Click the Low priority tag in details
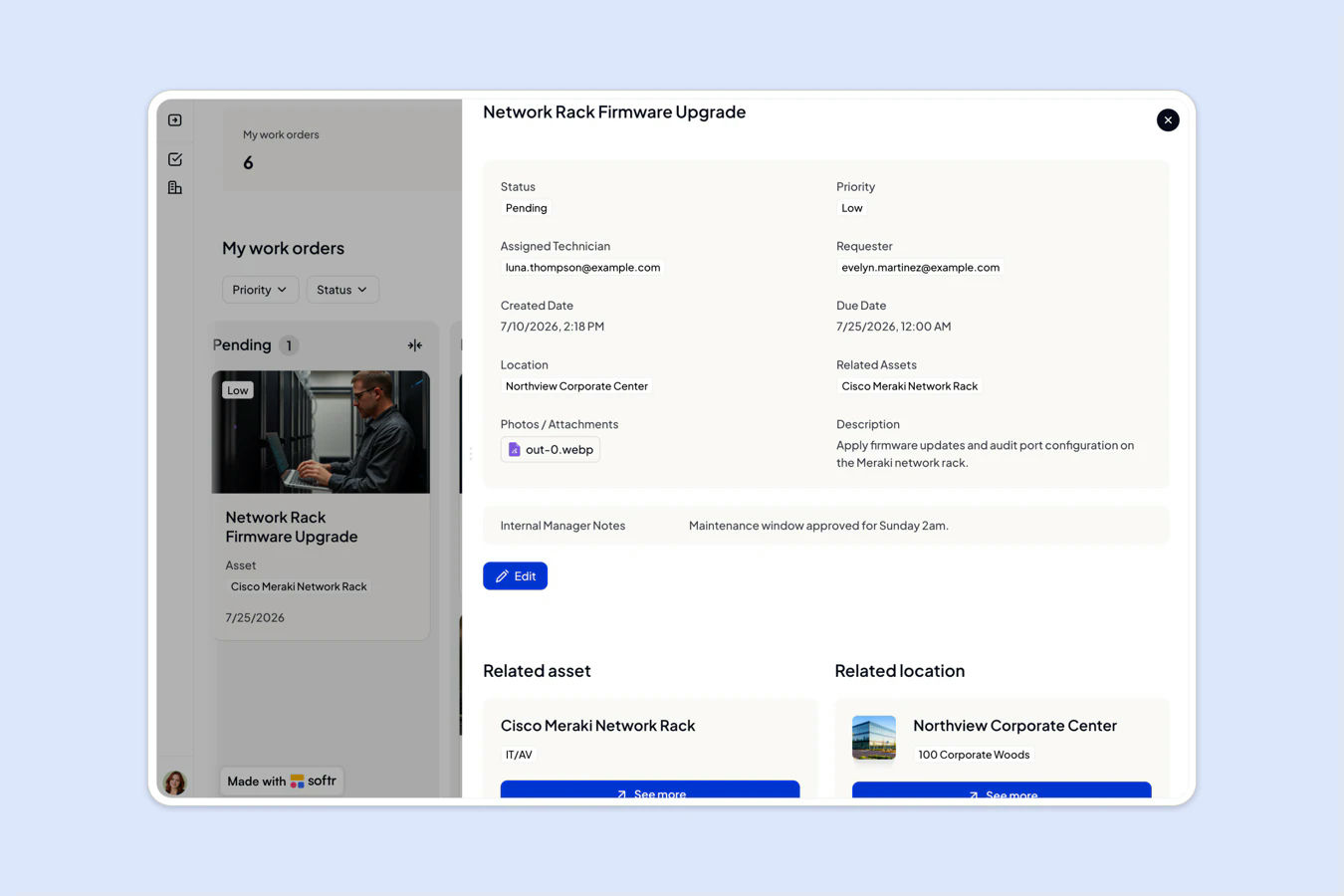The image size is (1344, 896). click(x=852, y=208)
